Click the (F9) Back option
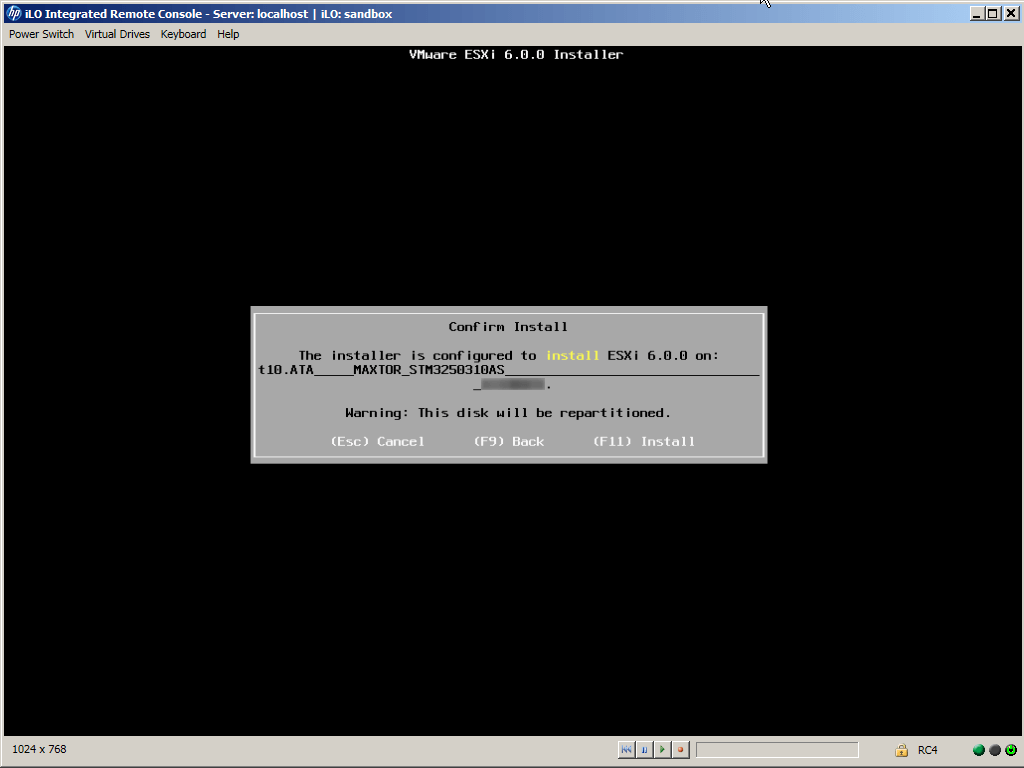This screenshot has width=1024, height=768. click(509, 441)
